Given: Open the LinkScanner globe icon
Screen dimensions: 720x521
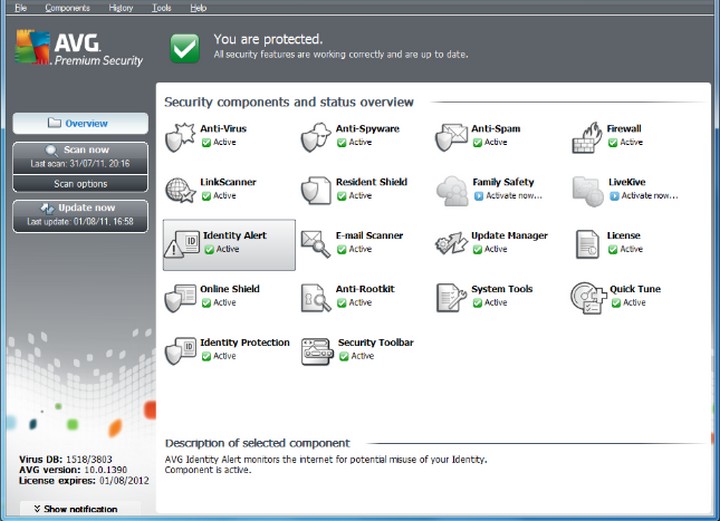Looking at the screenshot, I should (x=180, y=190).
